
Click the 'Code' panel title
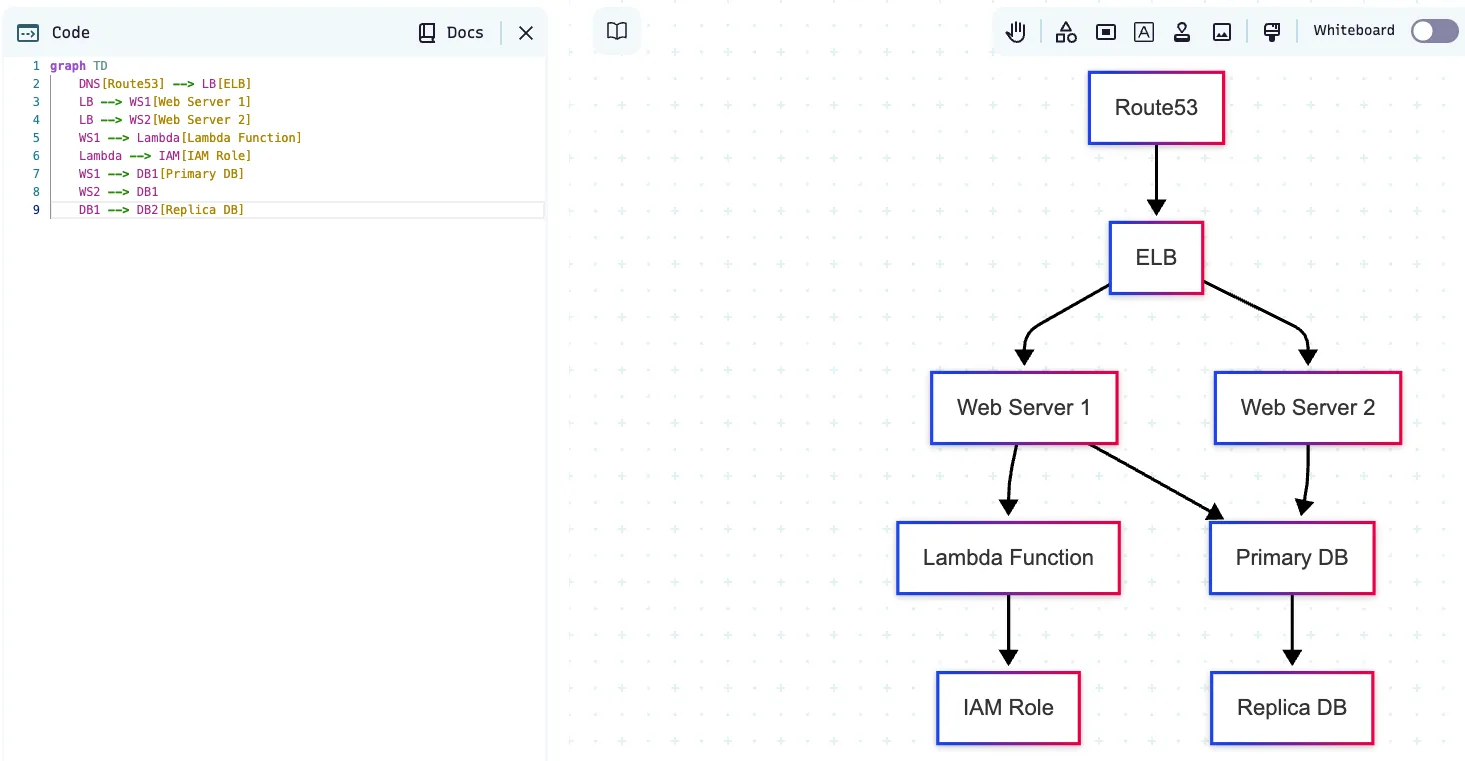pyautogui.click(x=71, y=33)
